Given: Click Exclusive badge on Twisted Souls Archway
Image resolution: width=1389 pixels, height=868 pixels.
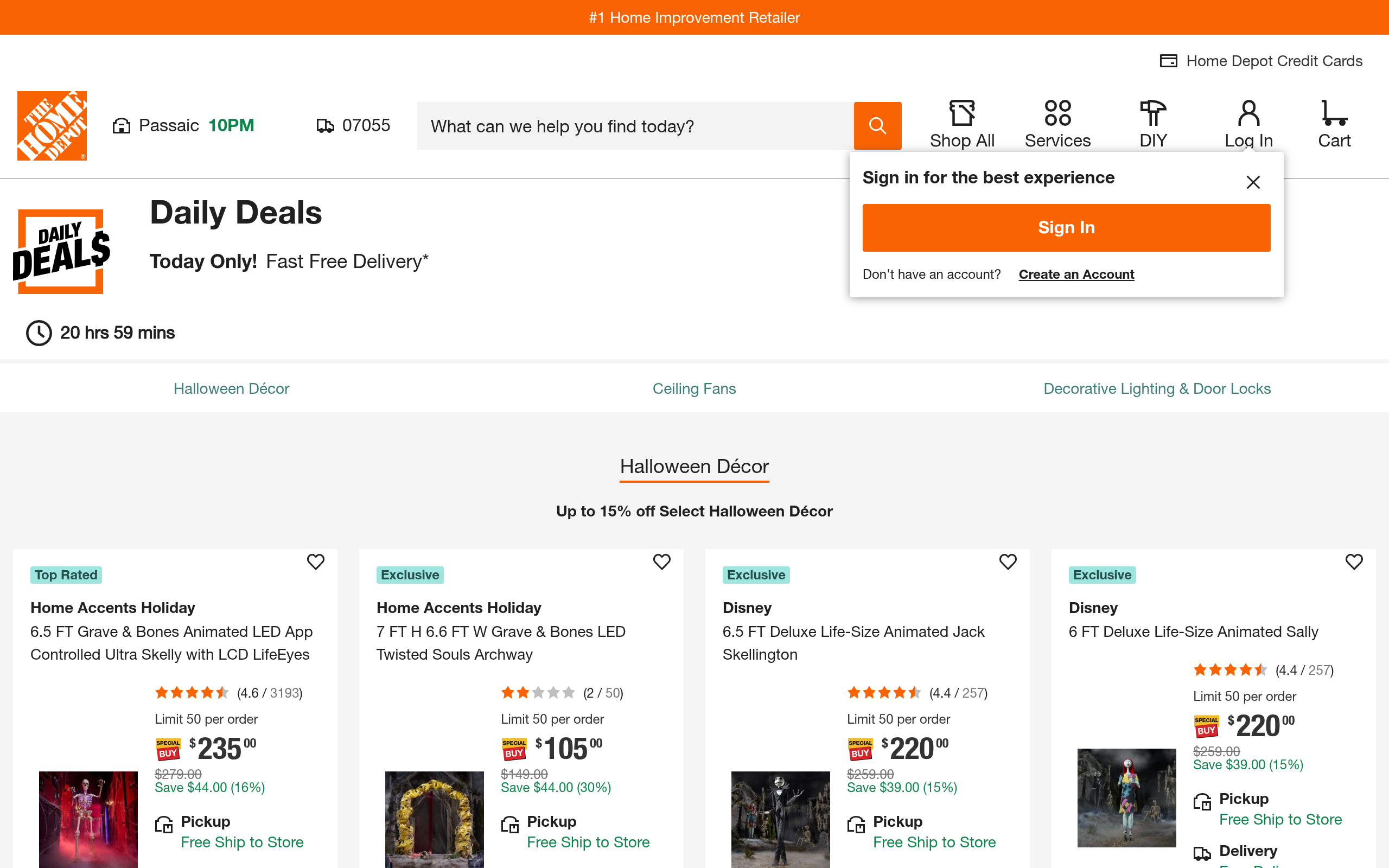Looking at the screenshot, I should click(x=410, y=575).
